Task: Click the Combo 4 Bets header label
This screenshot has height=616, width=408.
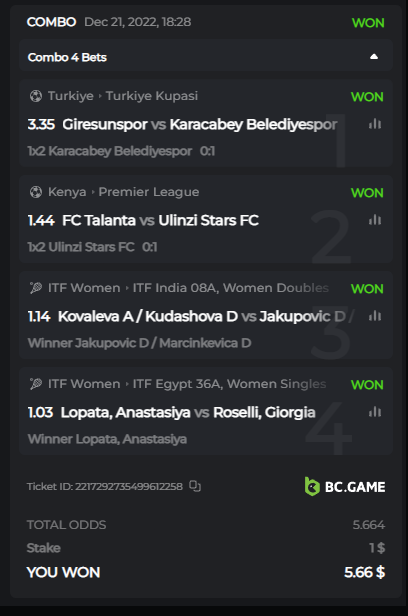Action: (x=67, y=57)
